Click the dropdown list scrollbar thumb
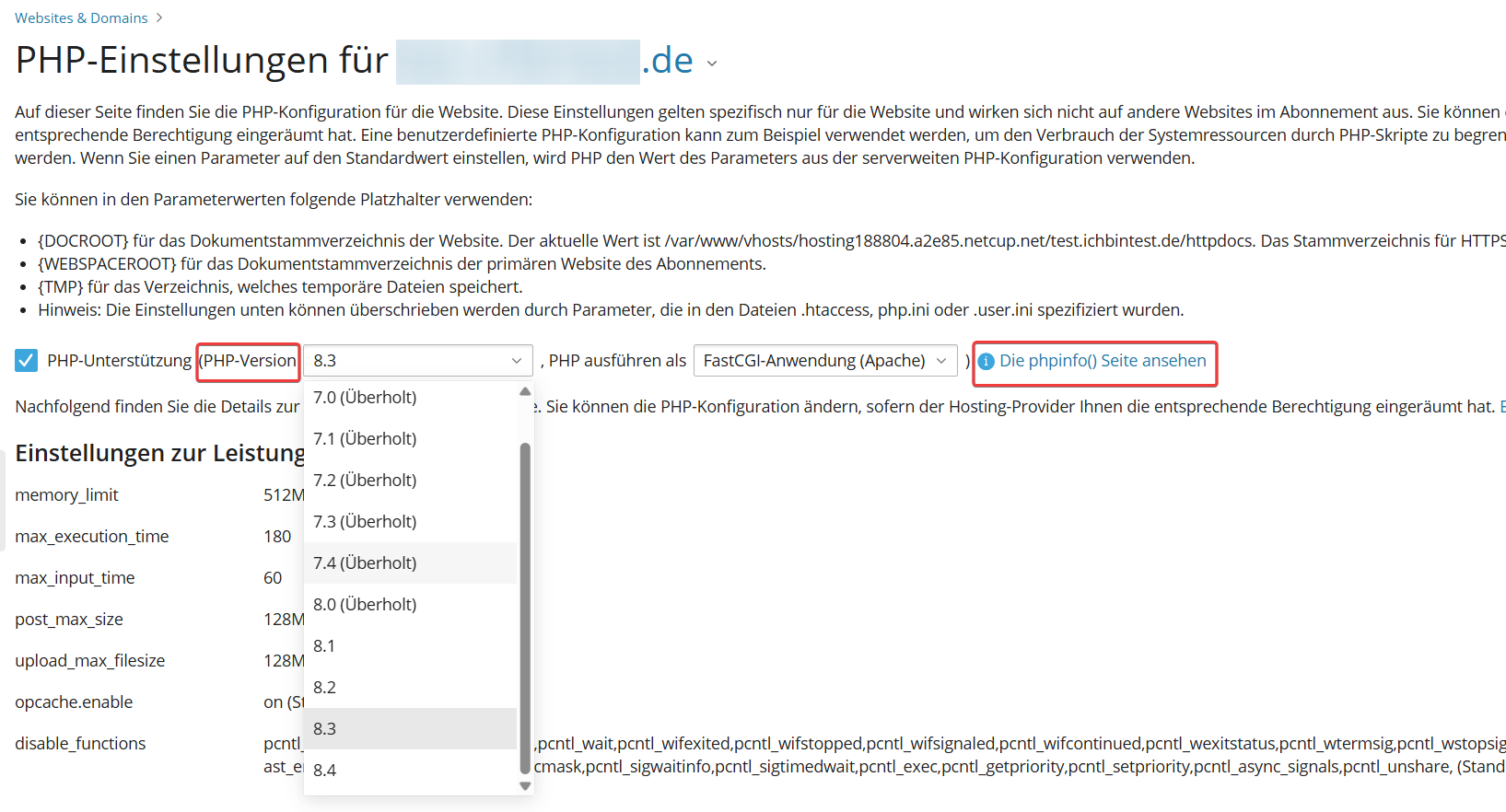 click(x=525, y=608)
